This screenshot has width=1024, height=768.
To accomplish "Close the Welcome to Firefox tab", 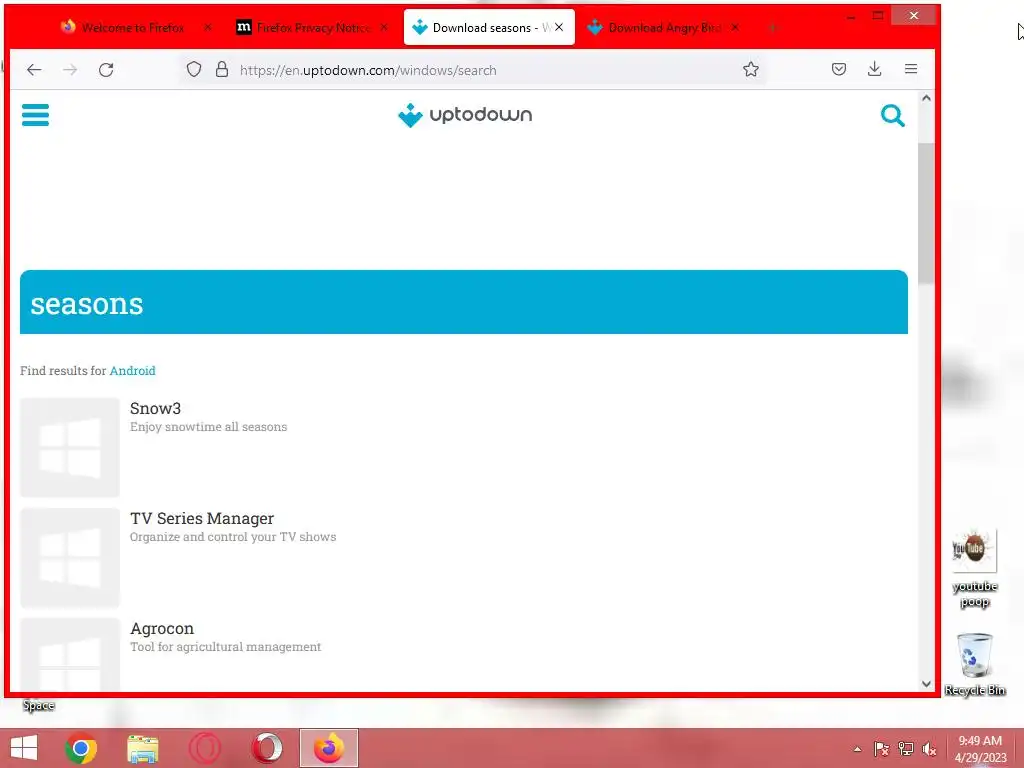I will tap(208, 27).
